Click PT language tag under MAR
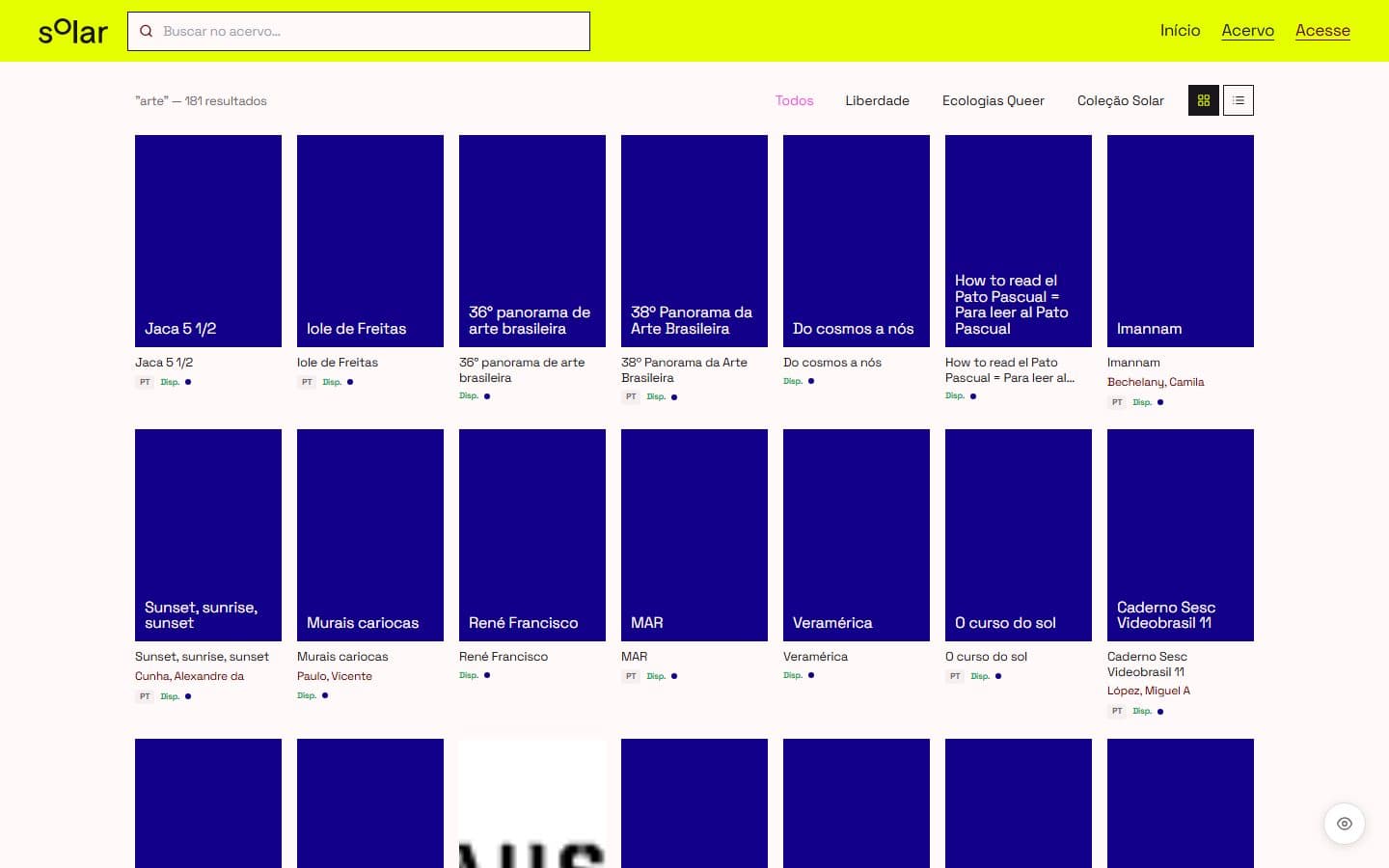 click(x=631, y=676)
